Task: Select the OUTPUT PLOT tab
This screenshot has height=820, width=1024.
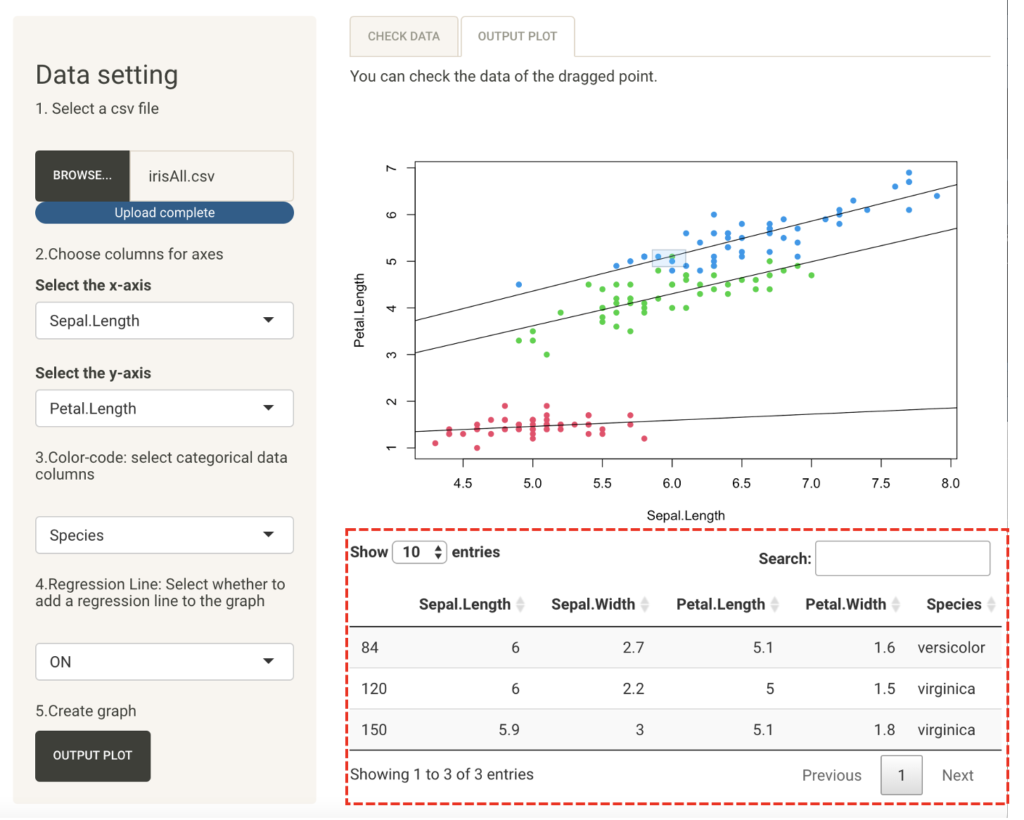Action: 517,36
